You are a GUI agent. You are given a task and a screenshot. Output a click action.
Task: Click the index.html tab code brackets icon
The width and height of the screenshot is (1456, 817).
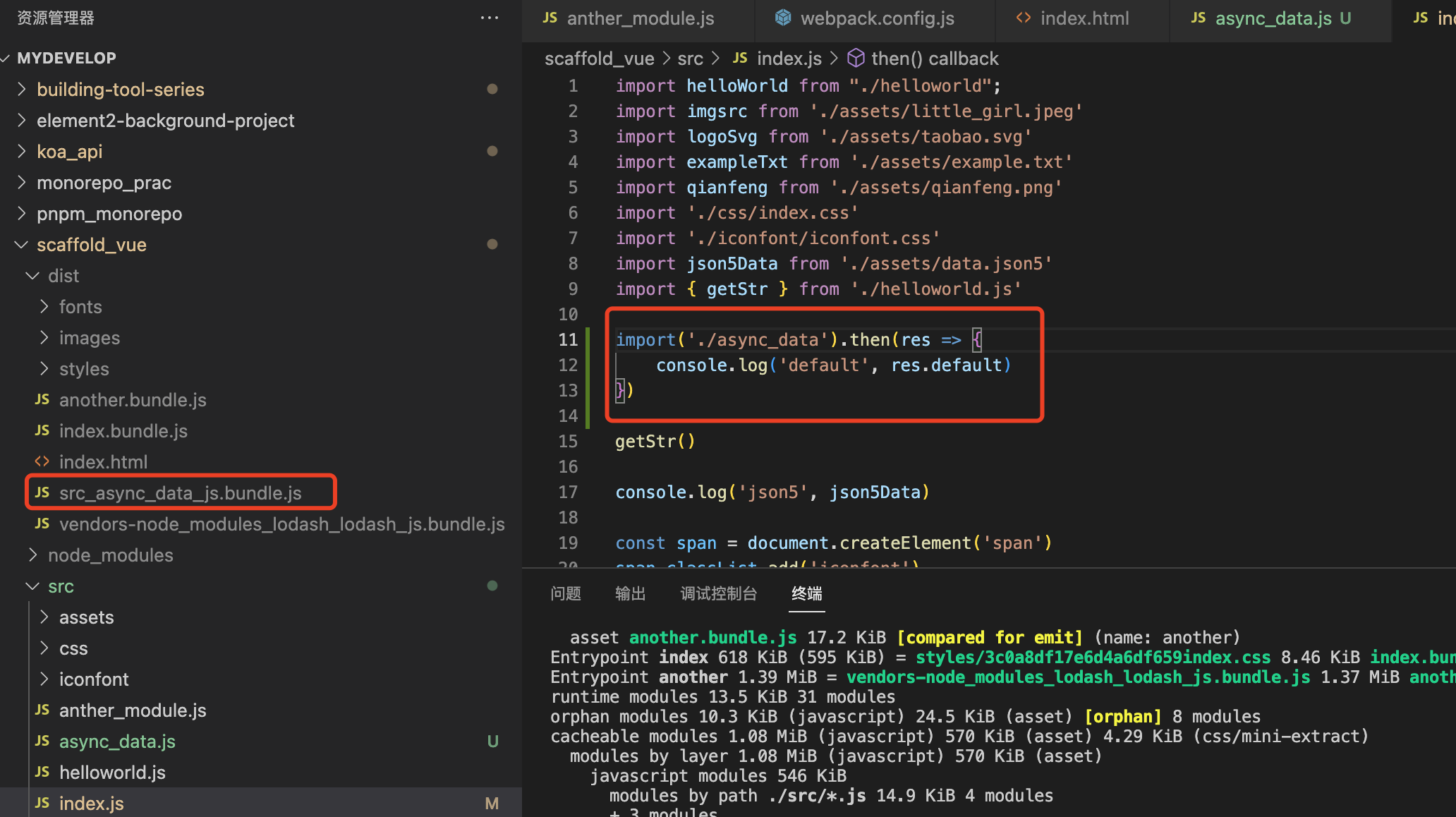(x=1023, y=18)
